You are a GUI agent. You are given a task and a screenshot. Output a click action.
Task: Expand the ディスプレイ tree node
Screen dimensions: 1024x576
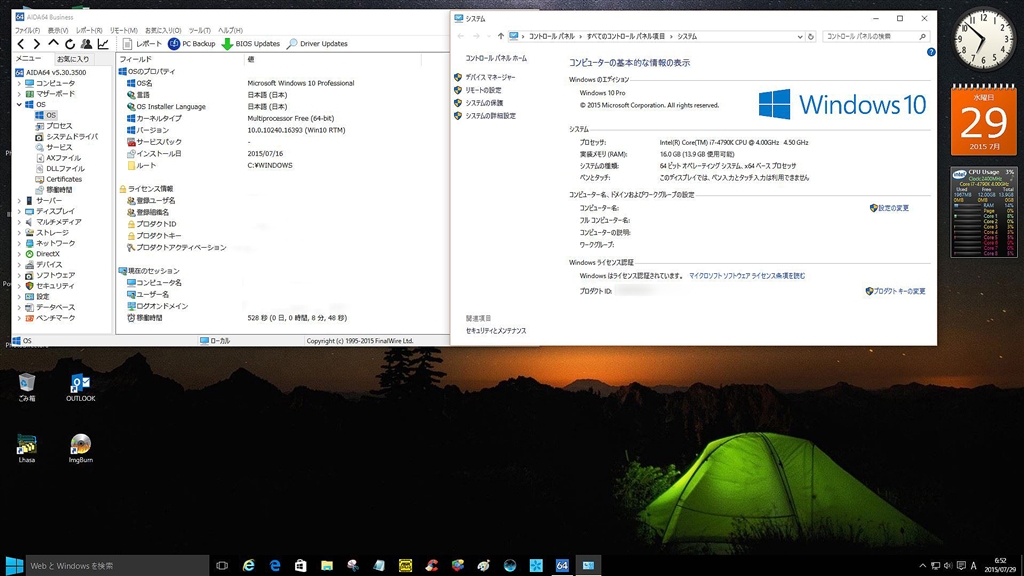coord(19,212)
